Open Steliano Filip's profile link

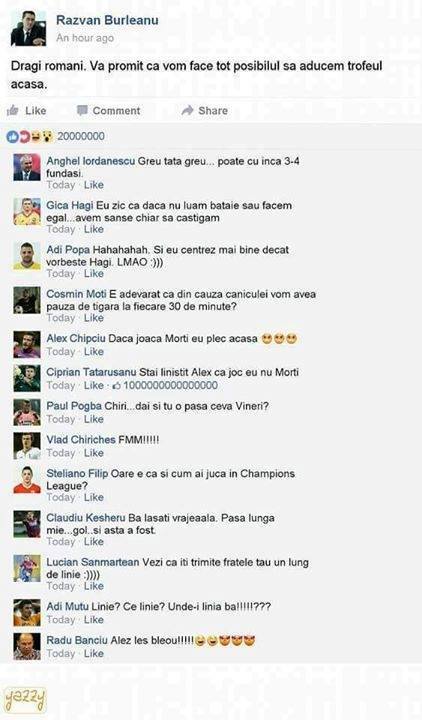77,473
